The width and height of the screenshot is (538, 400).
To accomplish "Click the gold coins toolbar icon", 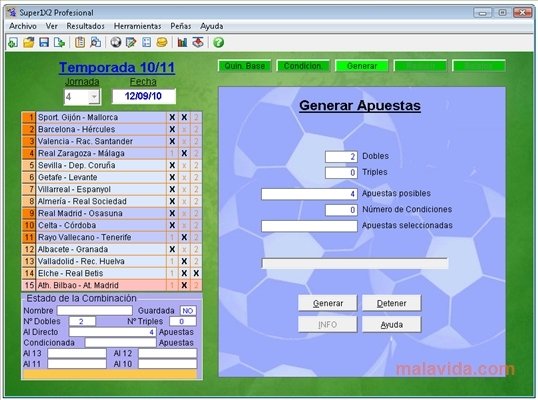I will pyautogui.click(x=162, y=43).
